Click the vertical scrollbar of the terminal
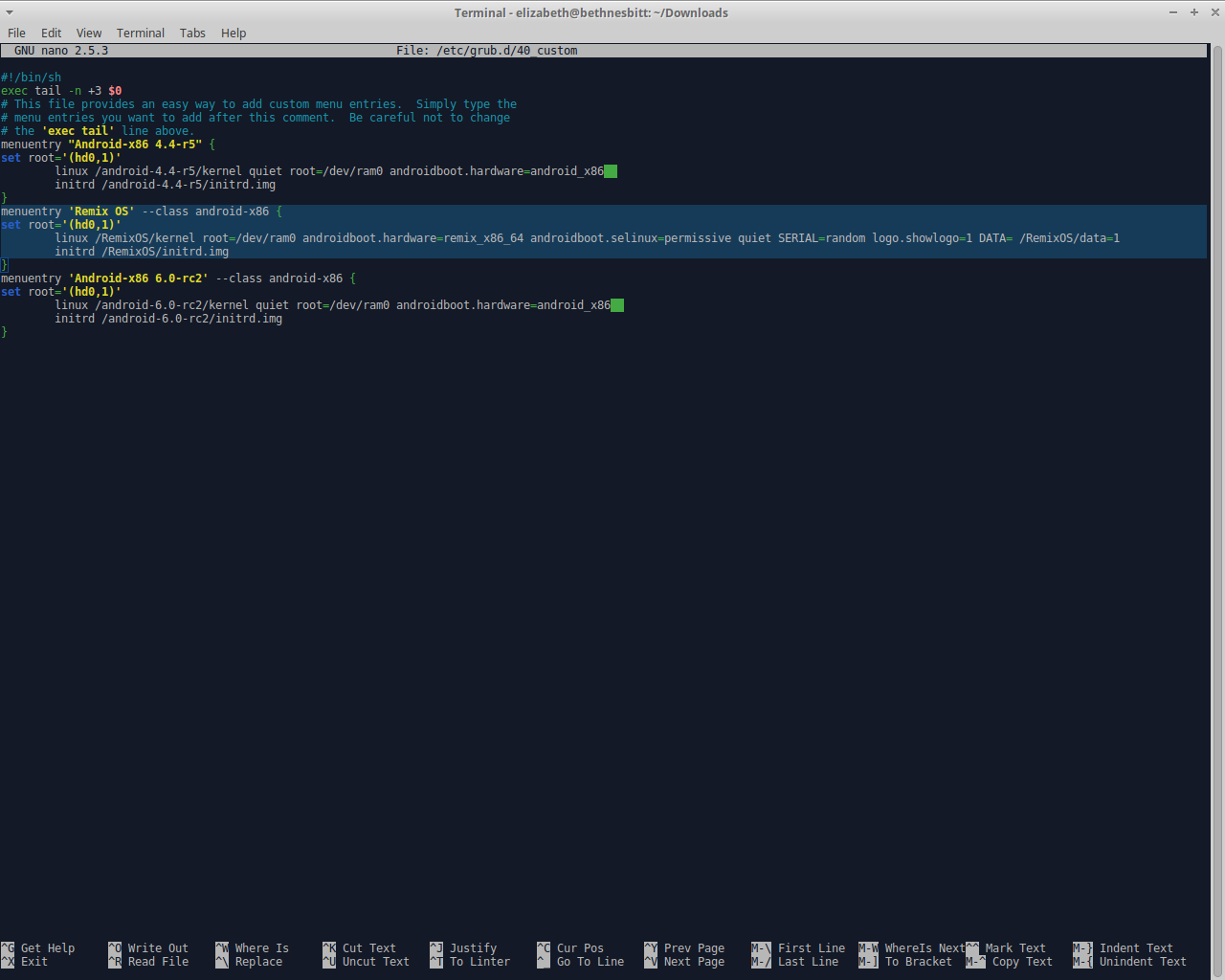 tap(1217, 511)
